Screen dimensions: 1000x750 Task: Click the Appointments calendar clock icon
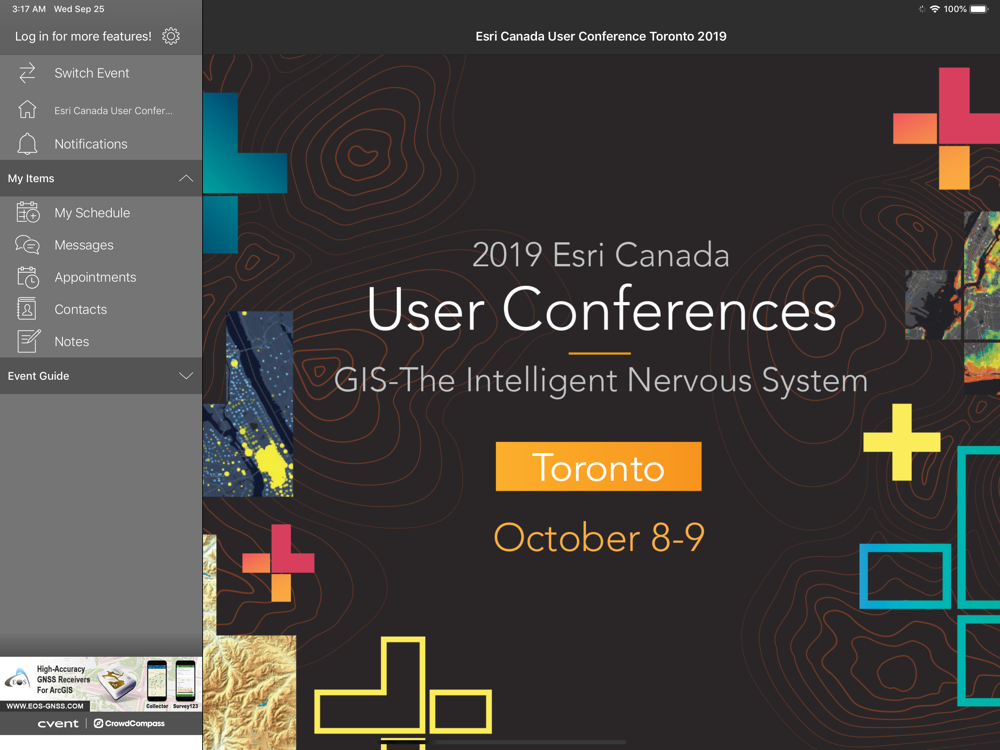pos(27,277)
